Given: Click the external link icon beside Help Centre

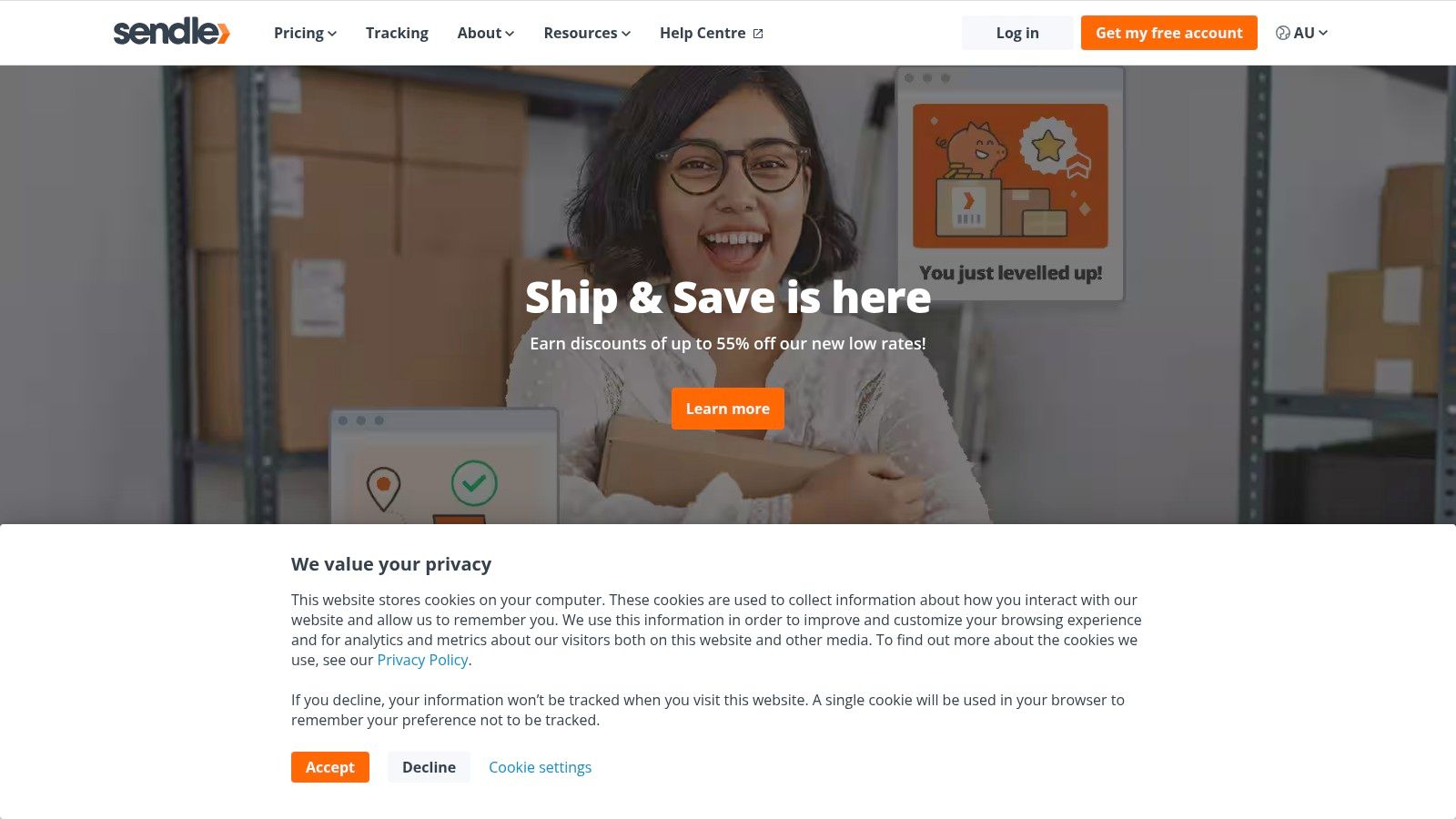Looking at the screenshot, I should [x=758, y=34].
